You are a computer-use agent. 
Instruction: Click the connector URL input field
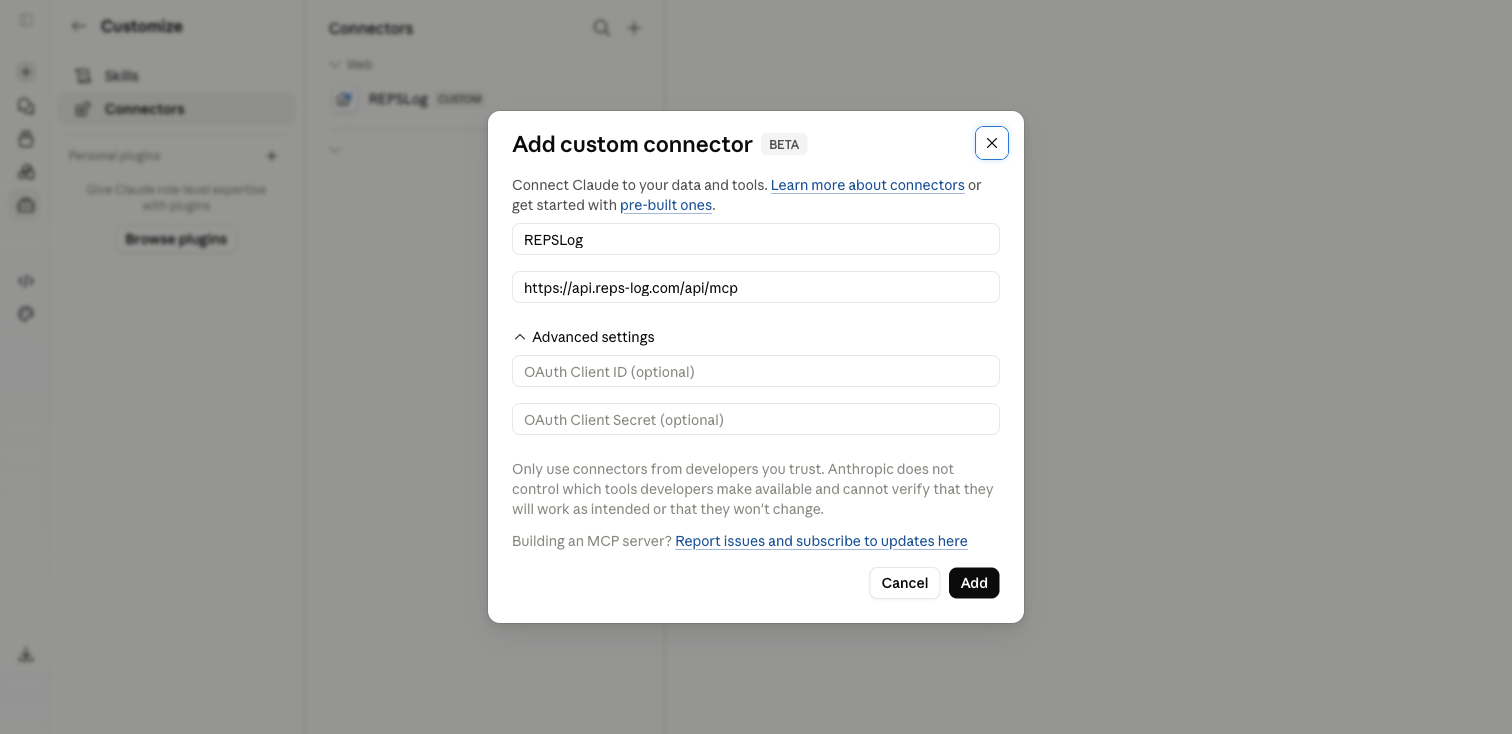click(x=755, y=287)
